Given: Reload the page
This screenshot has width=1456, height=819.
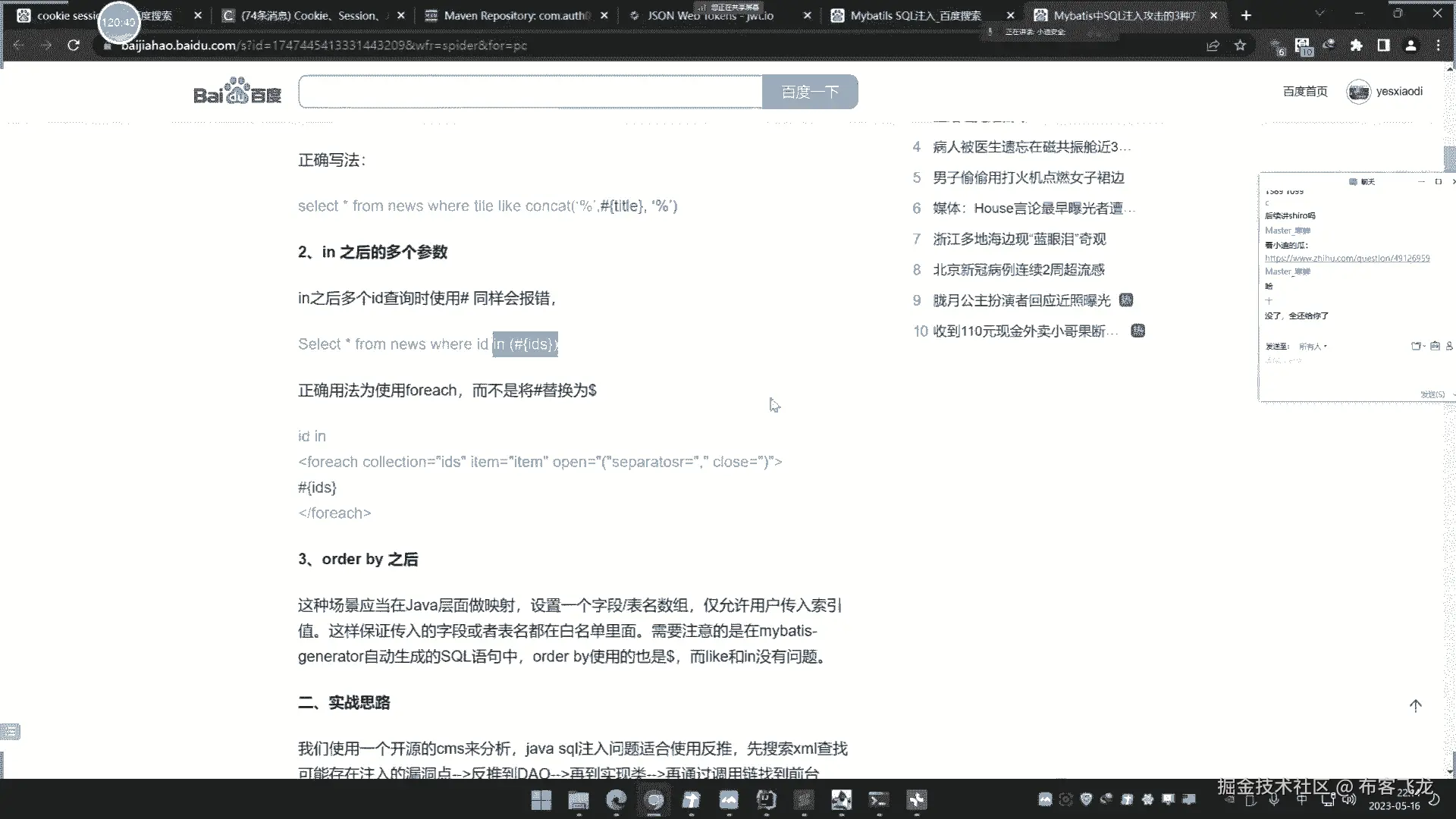Looking at the screenshot, I should (74, 45).
